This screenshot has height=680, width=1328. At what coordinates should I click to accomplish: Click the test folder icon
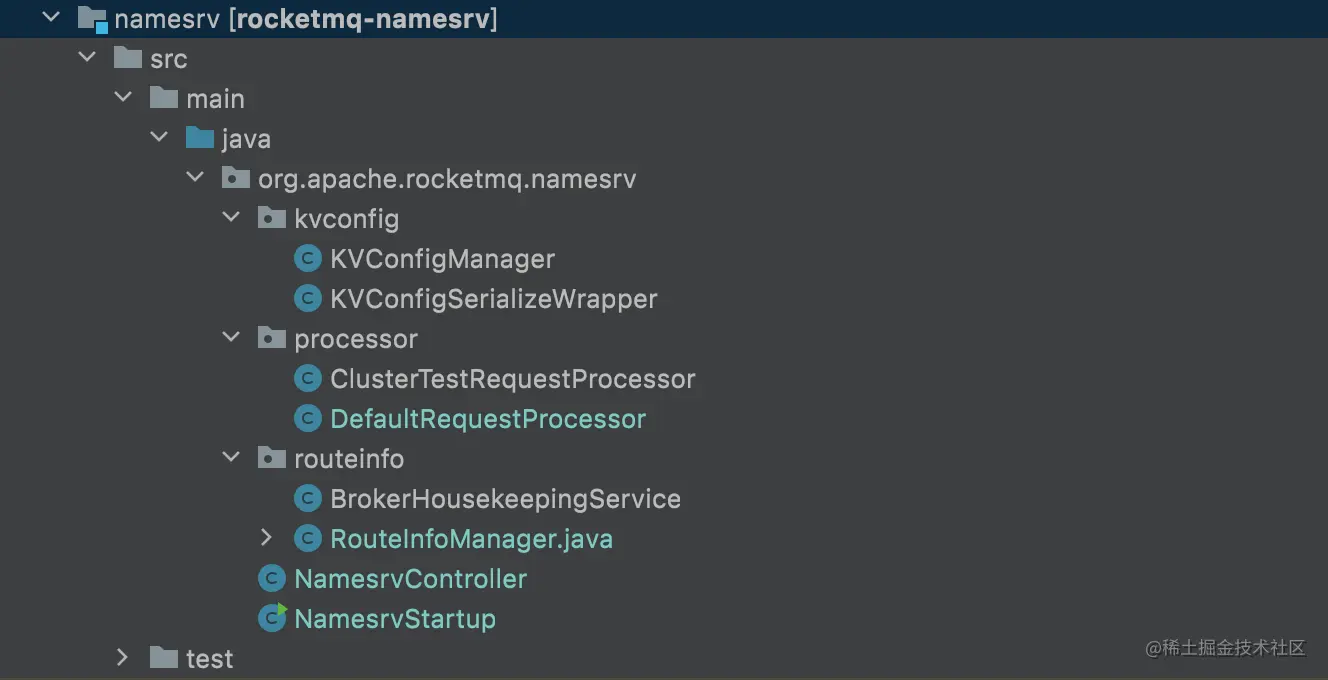164,658
